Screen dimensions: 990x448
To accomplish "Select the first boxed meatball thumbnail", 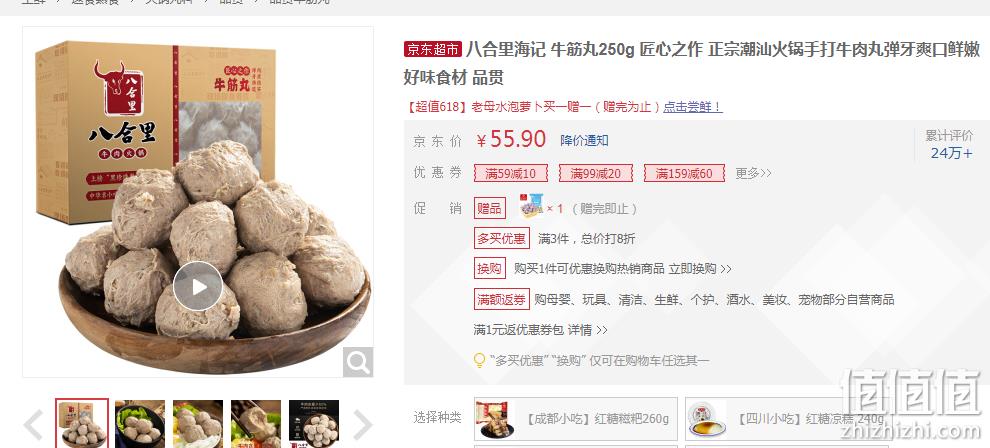I will click(x=82, y=423).
